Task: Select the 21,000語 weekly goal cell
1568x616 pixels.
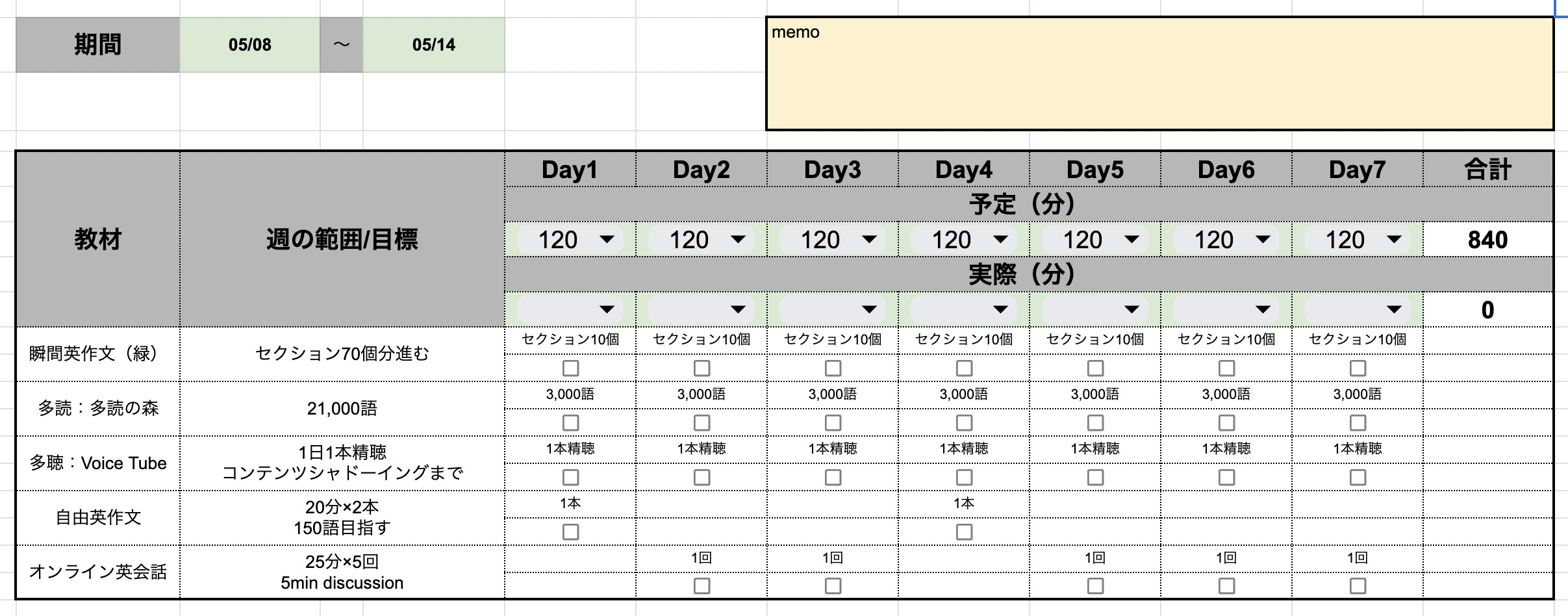Action: coord(342,409)
